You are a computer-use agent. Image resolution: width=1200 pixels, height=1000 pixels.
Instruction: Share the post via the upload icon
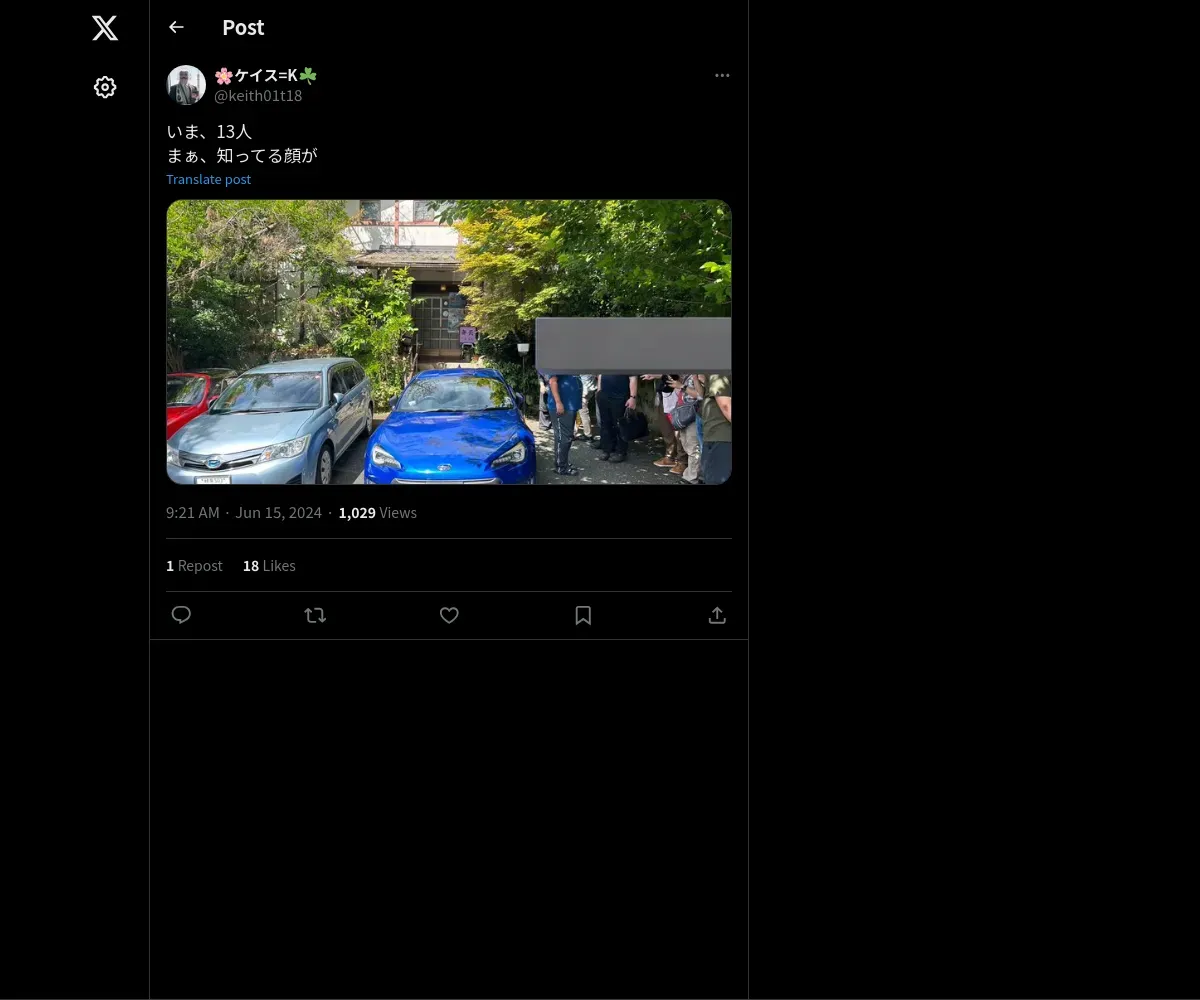click(x=717, y=615)
